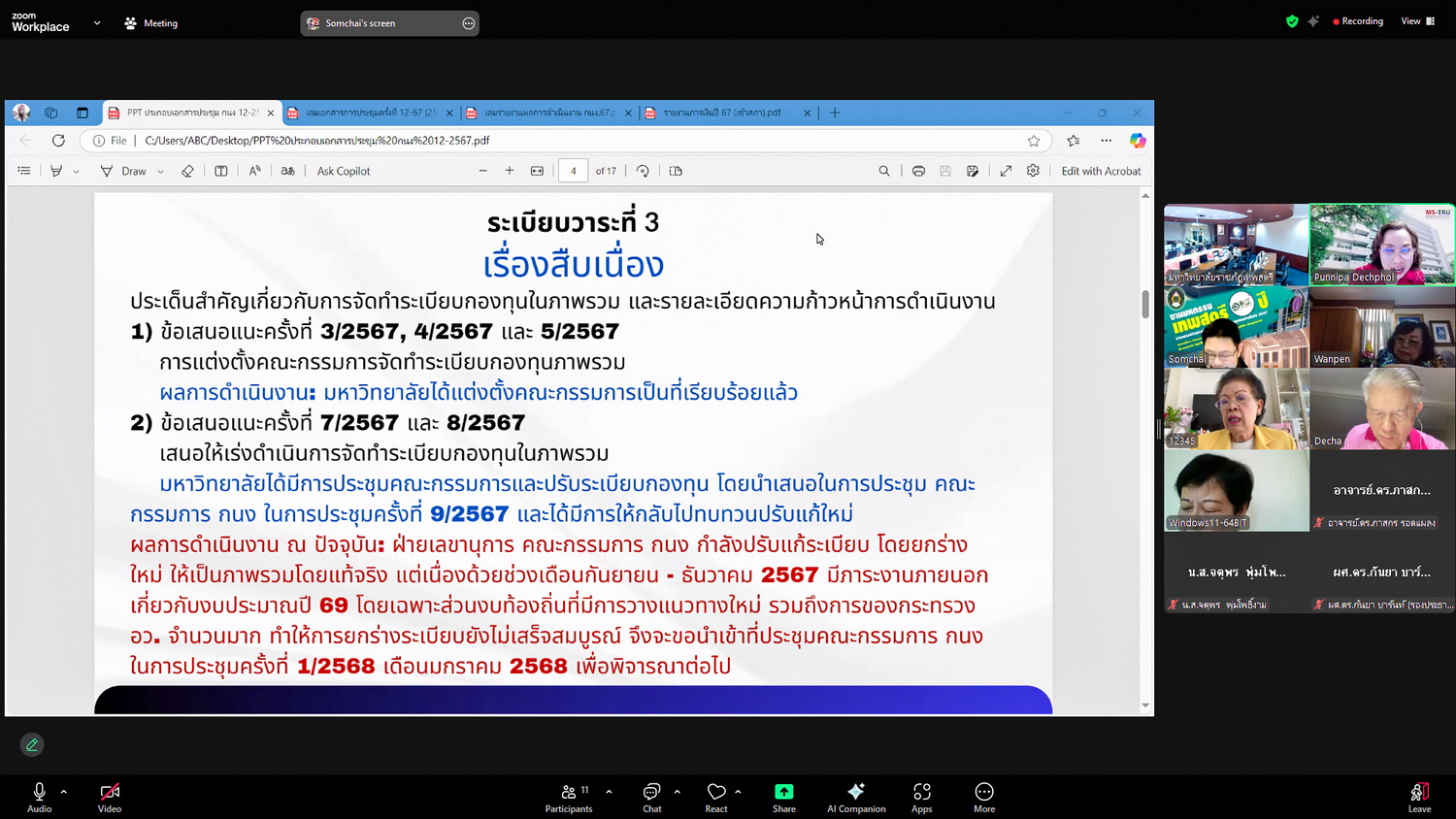Turn on the video camera
Screen dimensions: 1456x819
110,797
